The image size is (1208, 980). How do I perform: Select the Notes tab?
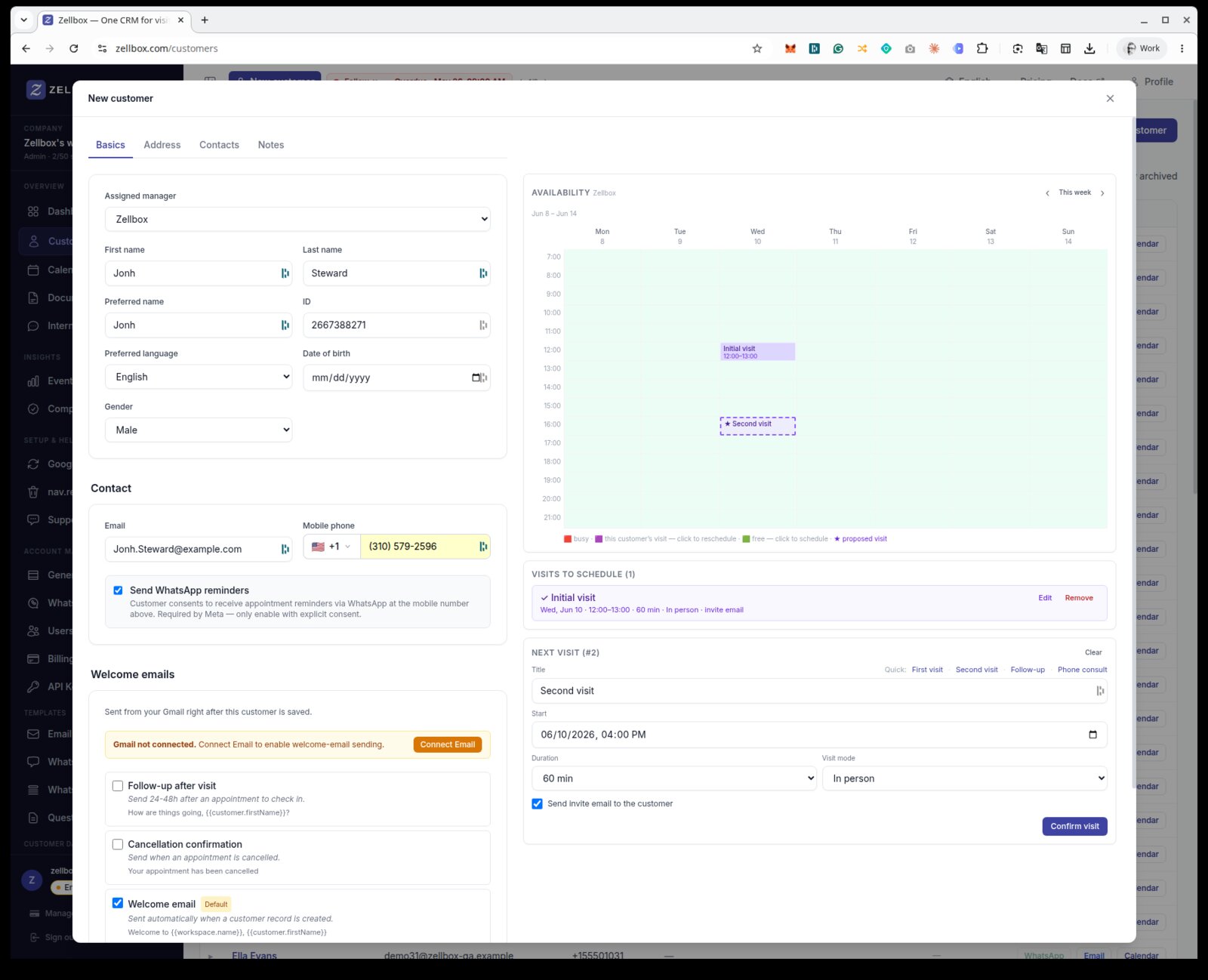[271, 145]
